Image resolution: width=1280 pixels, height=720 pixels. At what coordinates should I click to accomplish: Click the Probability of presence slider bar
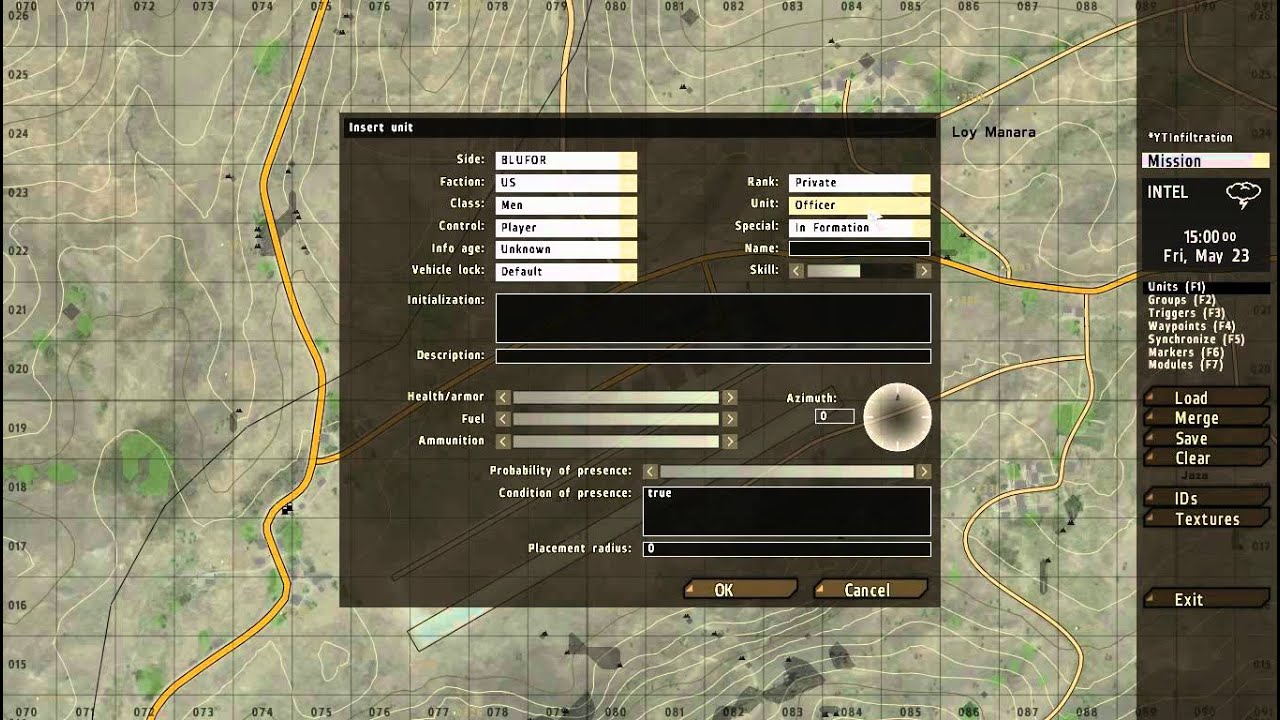(787, 471)
